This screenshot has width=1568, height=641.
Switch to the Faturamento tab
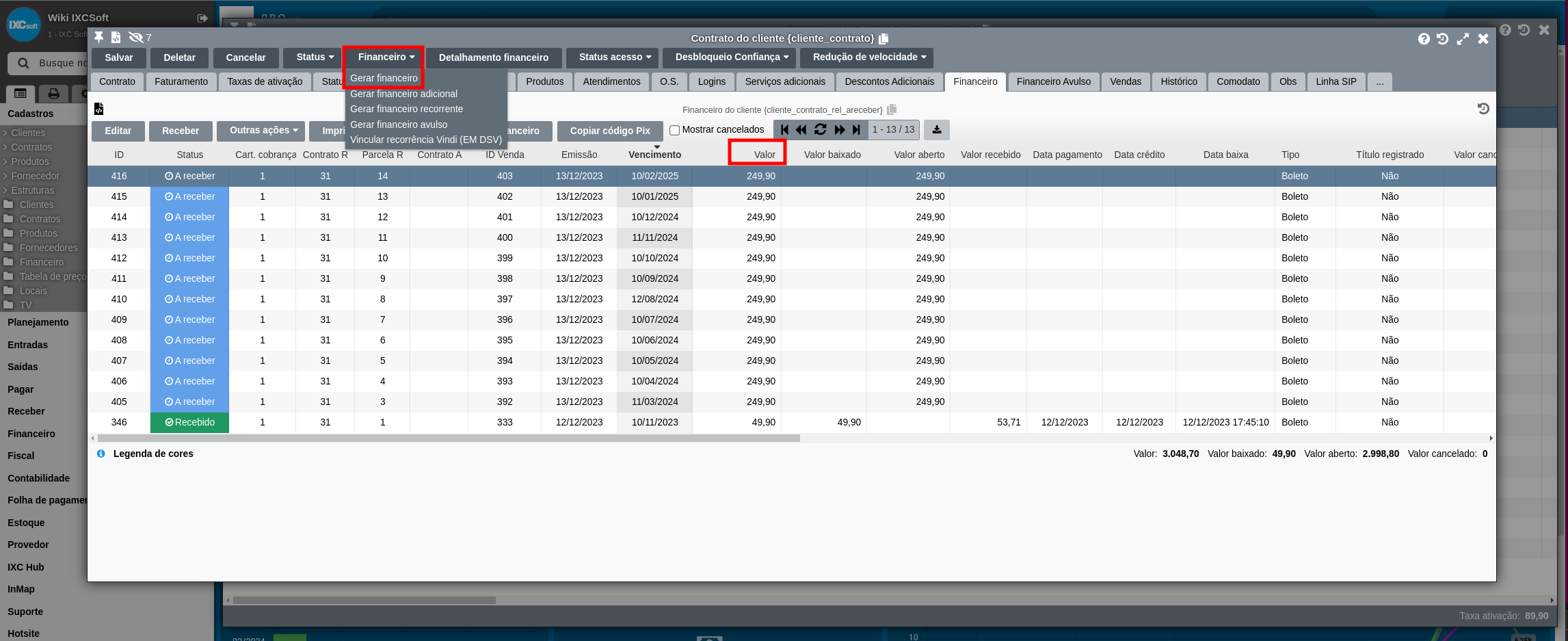point(181,82)
